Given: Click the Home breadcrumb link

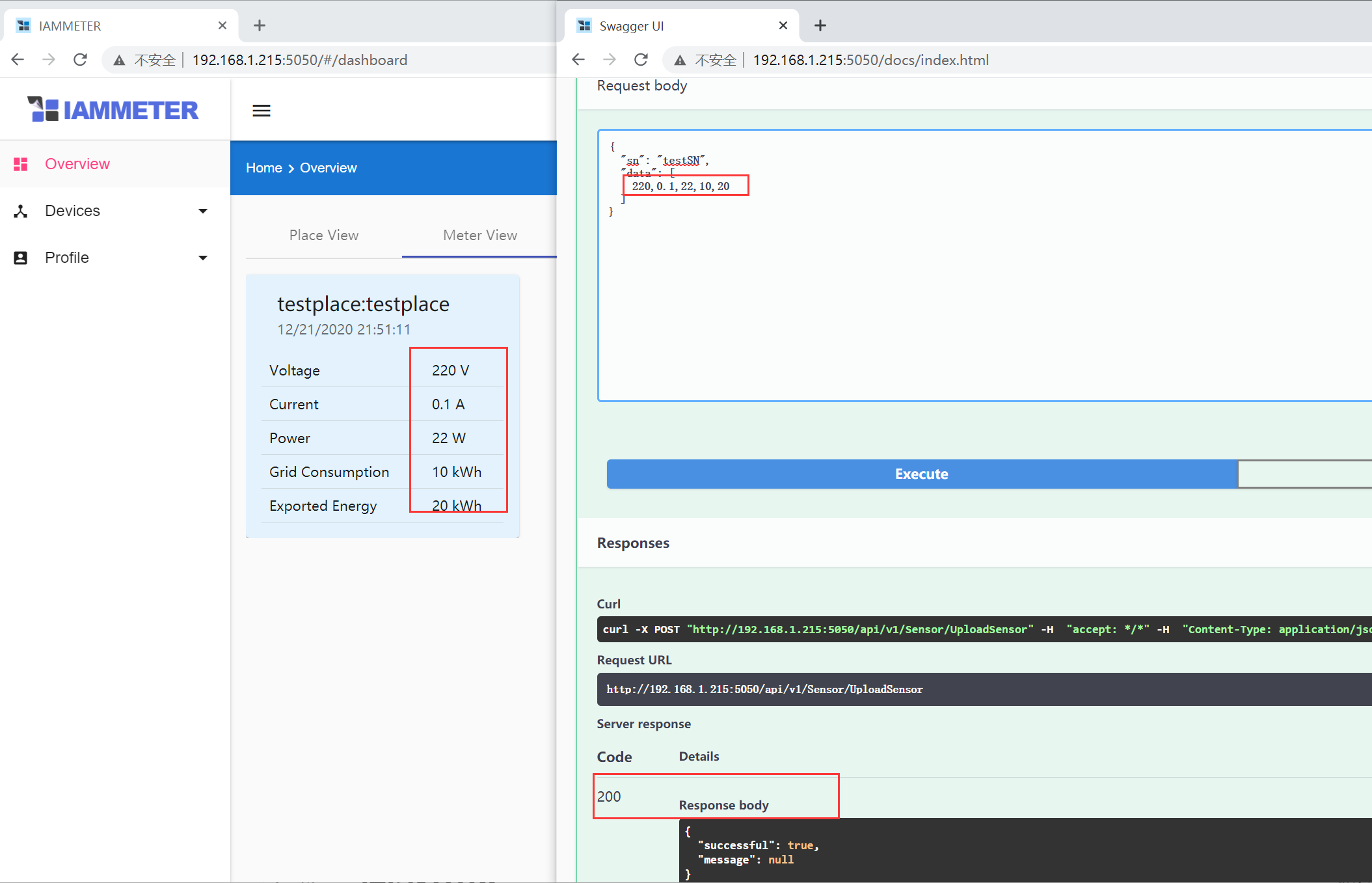Looking at the screenshot, I should click(263, 167).
